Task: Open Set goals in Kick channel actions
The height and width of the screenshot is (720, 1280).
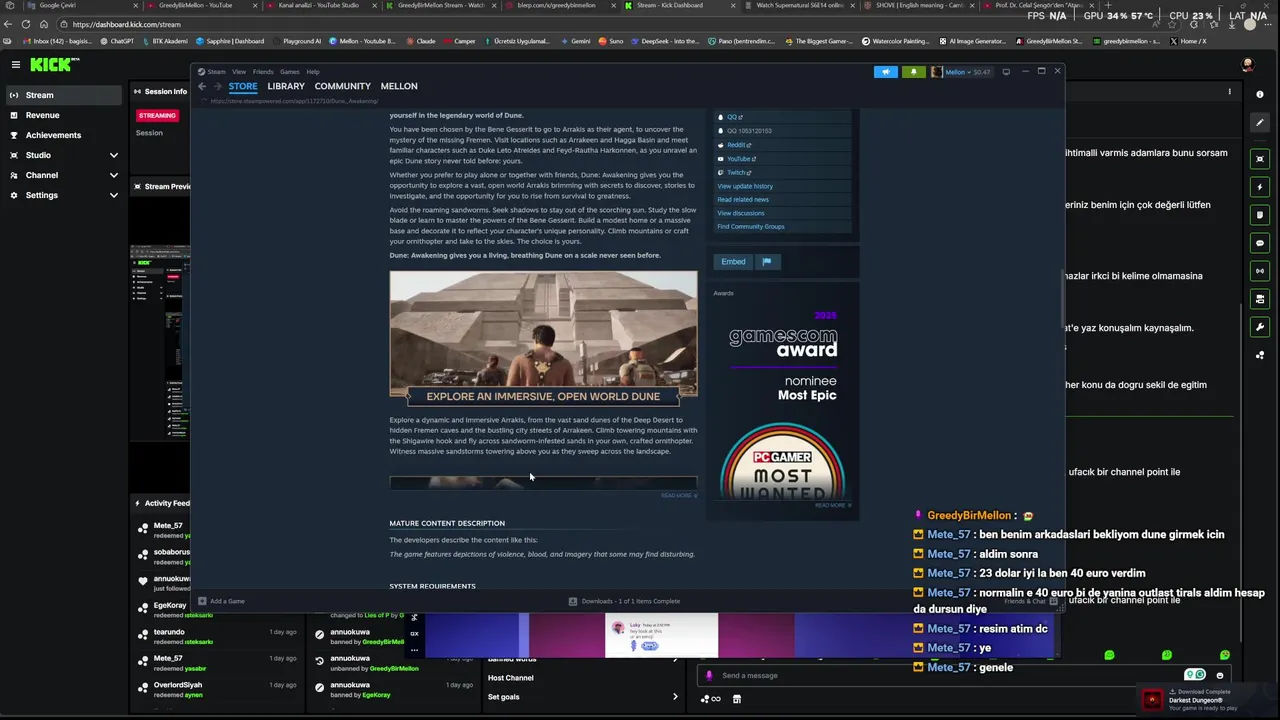Action: (x=582, y=697)
